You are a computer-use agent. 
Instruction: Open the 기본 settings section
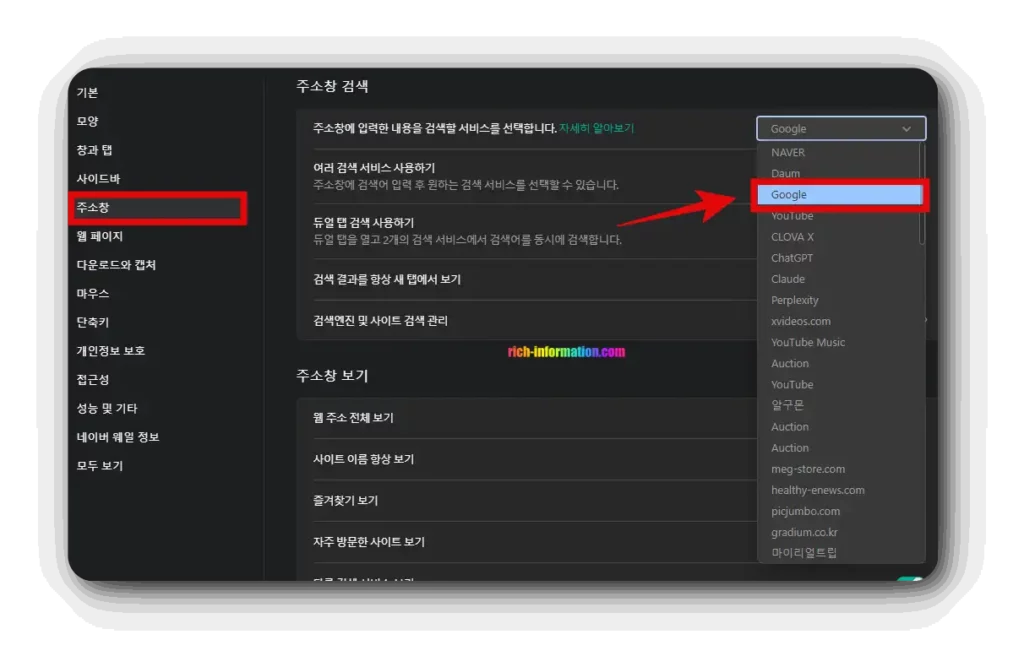coord(87,93)
